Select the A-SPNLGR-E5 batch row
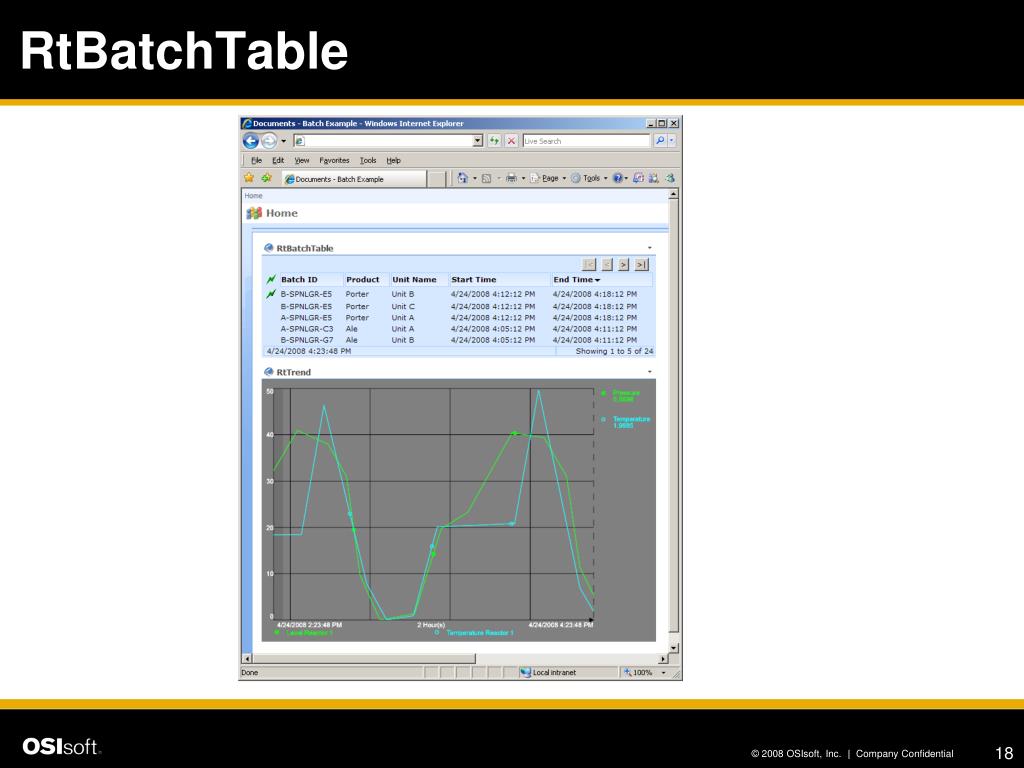Image resolution: width=1024 pixels, height=768 pixels. (x=458, y=317)
